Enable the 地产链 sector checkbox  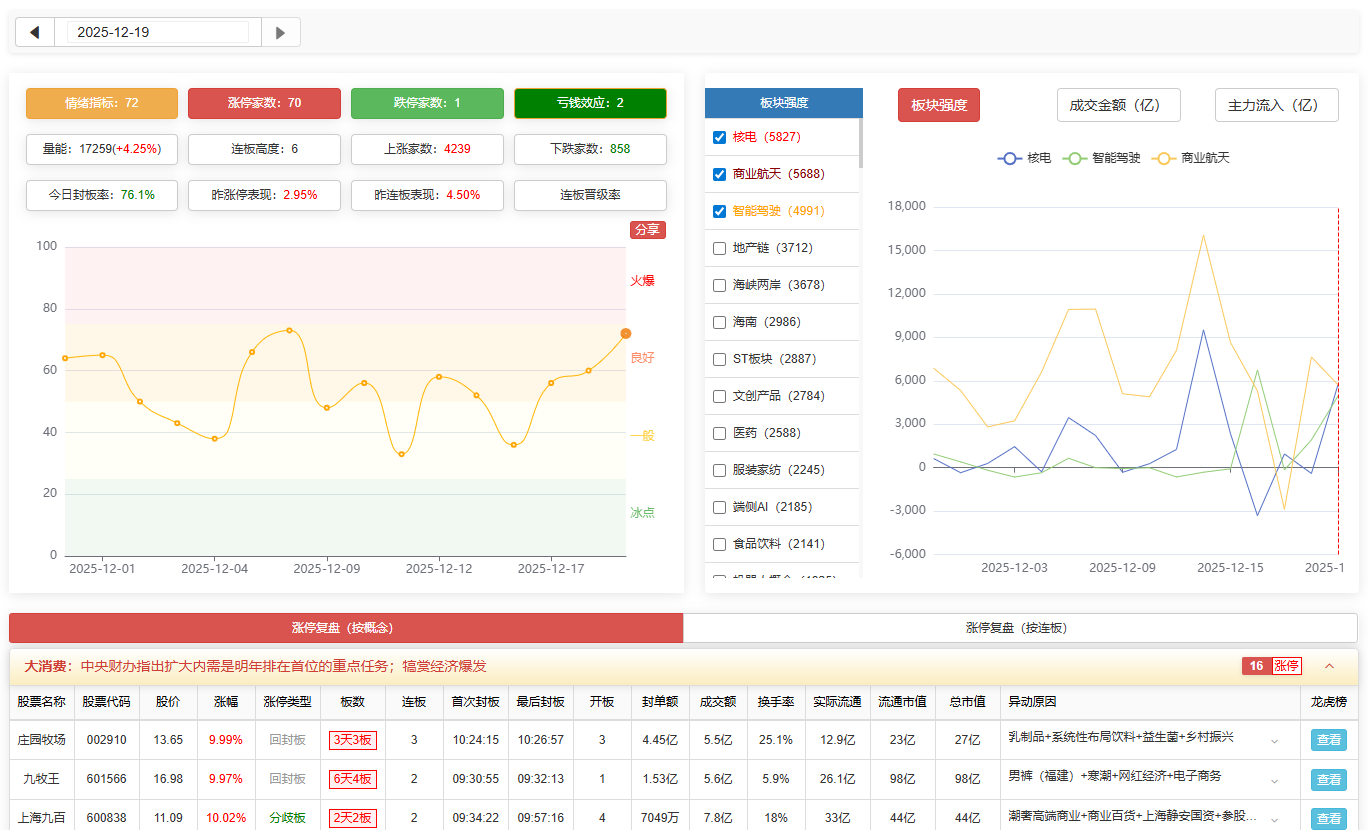719,248
